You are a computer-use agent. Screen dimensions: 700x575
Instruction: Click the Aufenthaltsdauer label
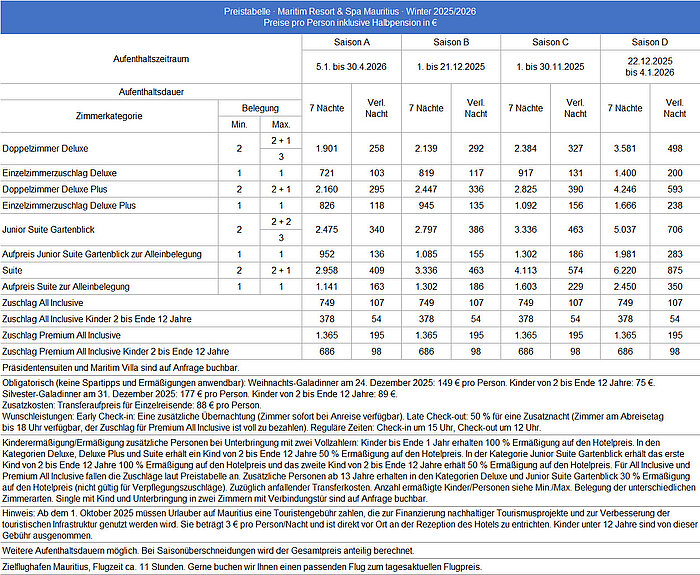tap(151, 92)
